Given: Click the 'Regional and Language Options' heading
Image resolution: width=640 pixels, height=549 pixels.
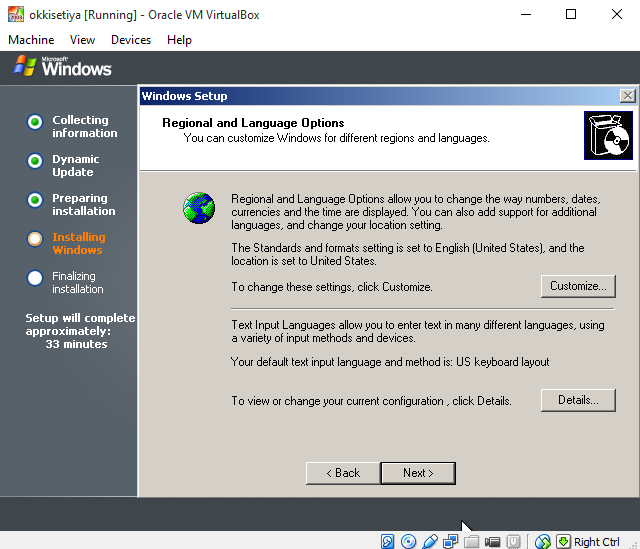Looking at the screenshot, I should tap(253, 123).
